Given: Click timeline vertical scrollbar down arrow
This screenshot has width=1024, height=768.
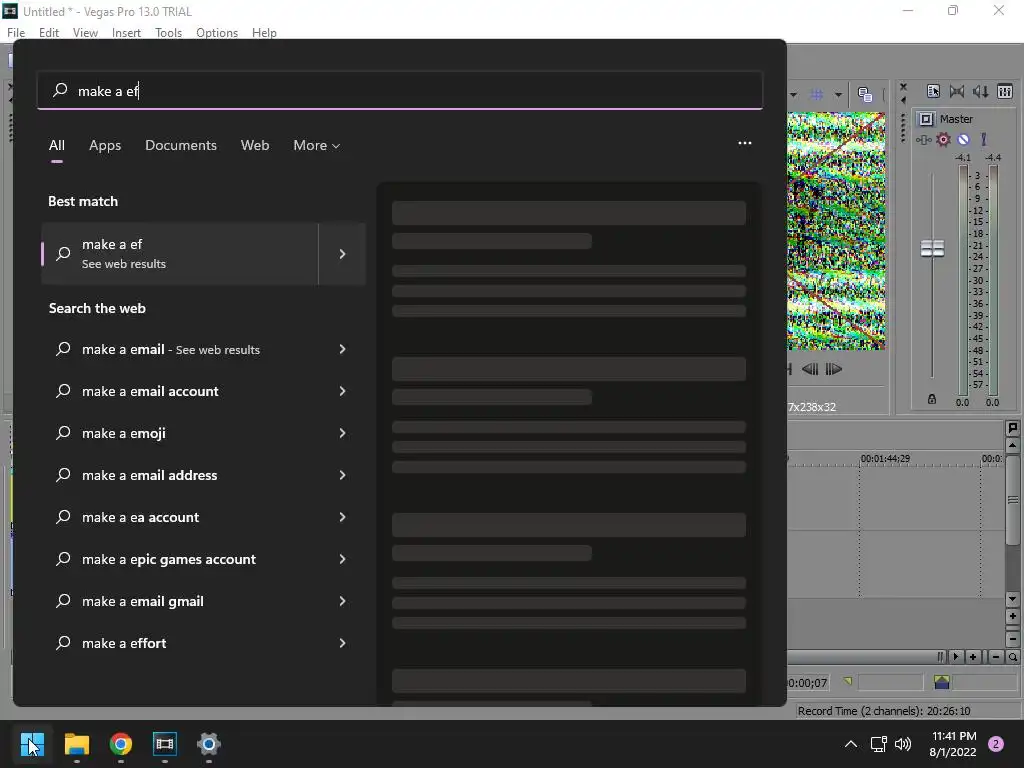Looking at the screenshot, I should click(x=1012, y=599).
